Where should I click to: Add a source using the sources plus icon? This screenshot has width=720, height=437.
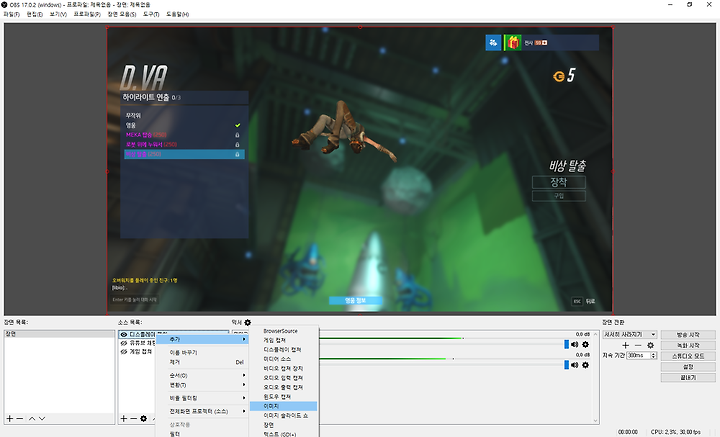[x=123, y=418]
